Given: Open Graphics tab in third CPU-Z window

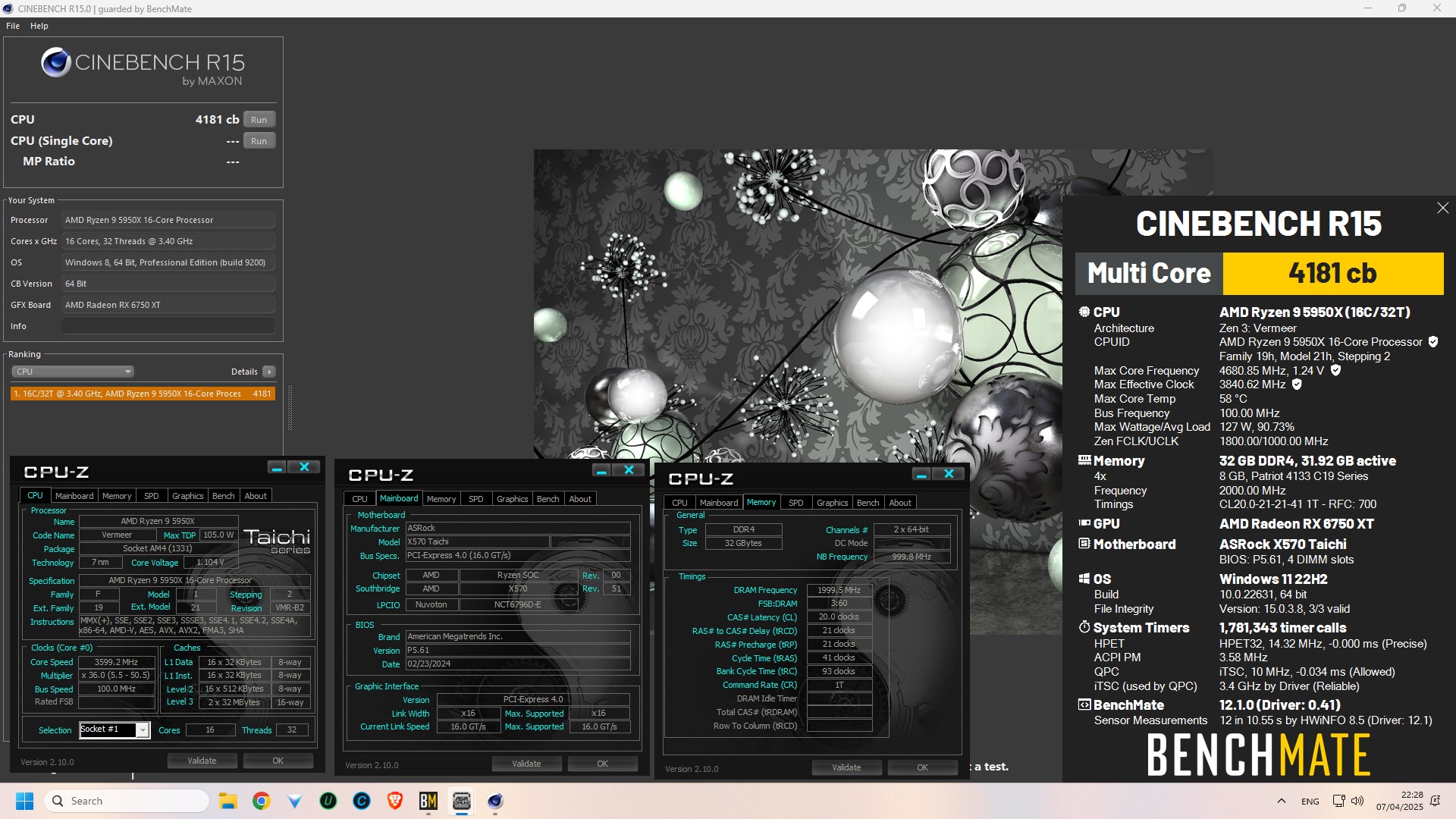Looking at the screenshot, I should click(832, 503).
